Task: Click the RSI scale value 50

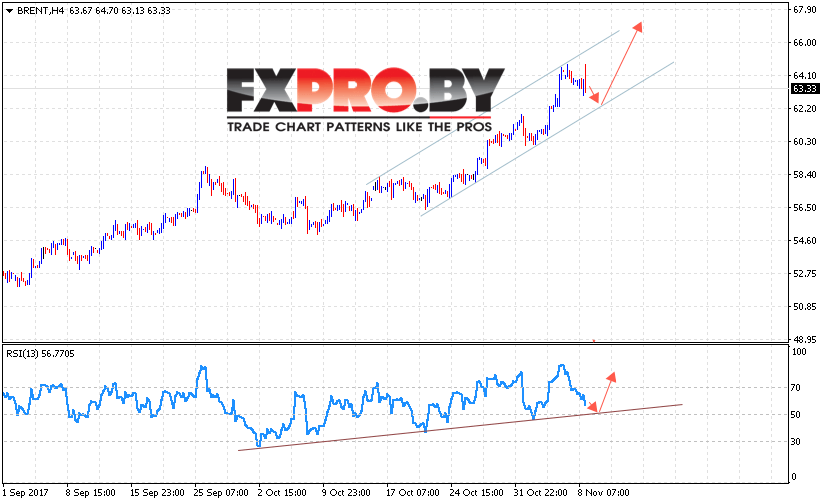Action: pos(796,415)
